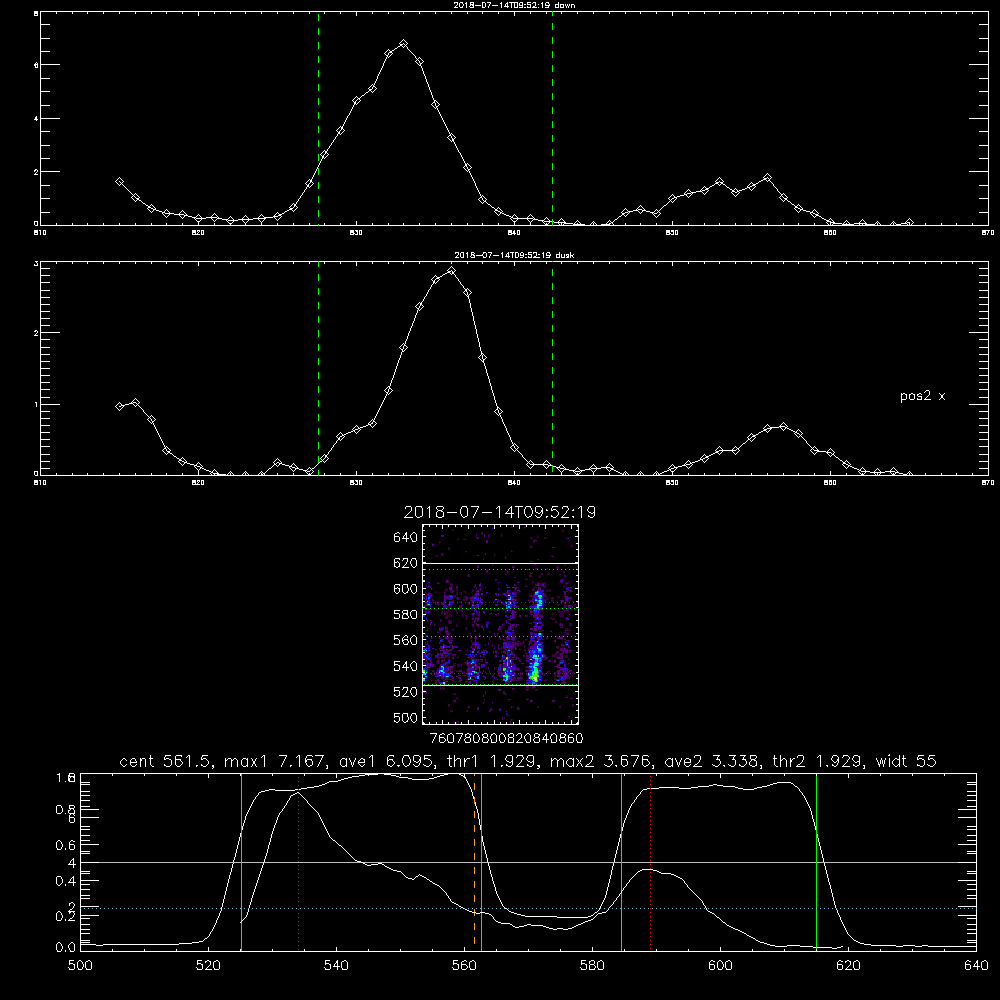Click the 640 label on the bottom plot x-axis

pyautogui.click(x=976, y=966)
